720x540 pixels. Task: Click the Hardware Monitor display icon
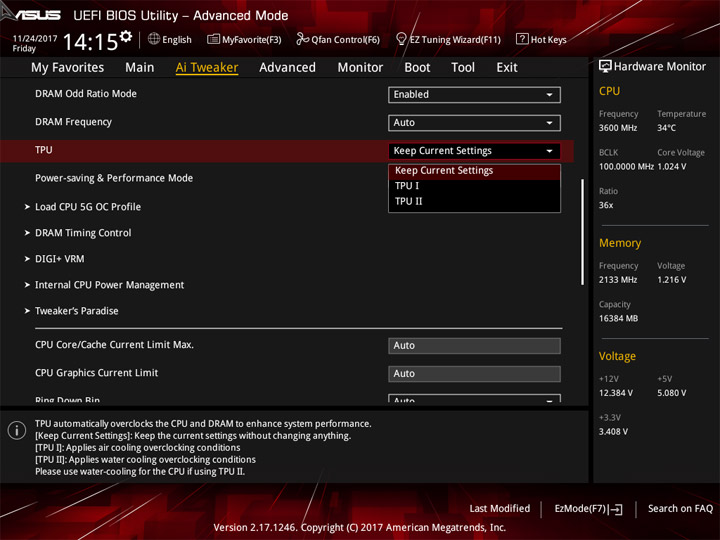click(x=605, y=67)
